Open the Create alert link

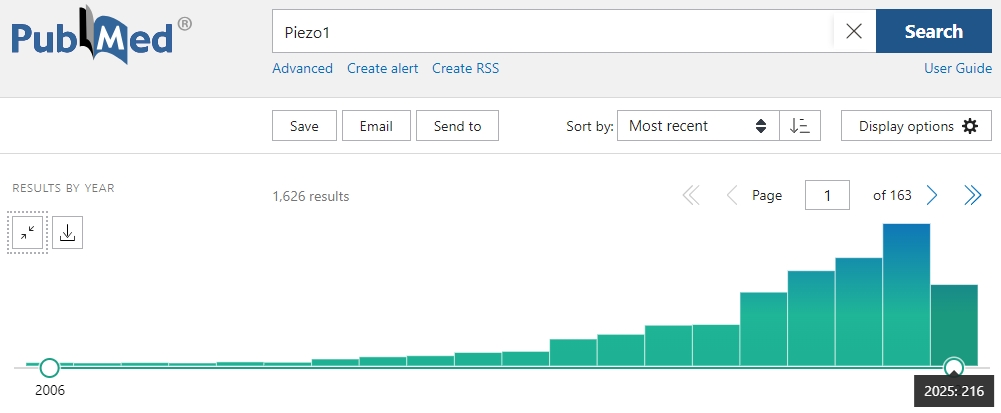click(382, 68)
